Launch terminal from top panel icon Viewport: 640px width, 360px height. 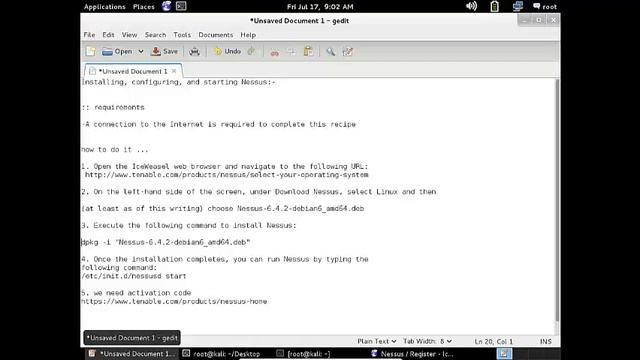tap(181, 6)
